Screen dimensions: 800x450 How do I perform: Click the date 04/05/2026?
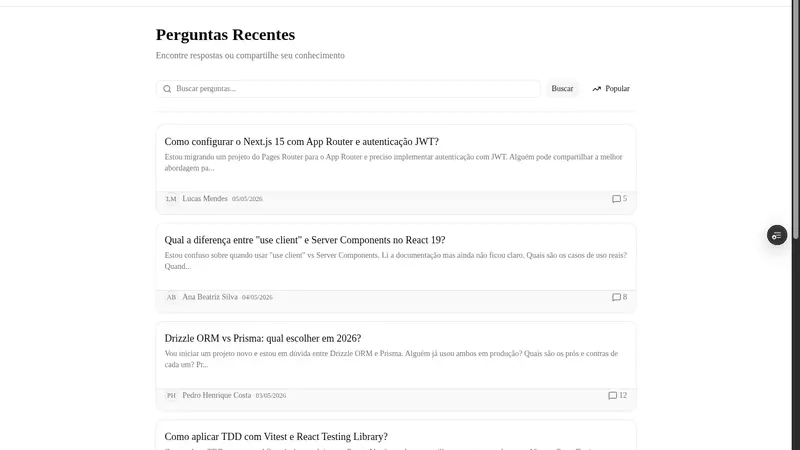click(257, 297)
